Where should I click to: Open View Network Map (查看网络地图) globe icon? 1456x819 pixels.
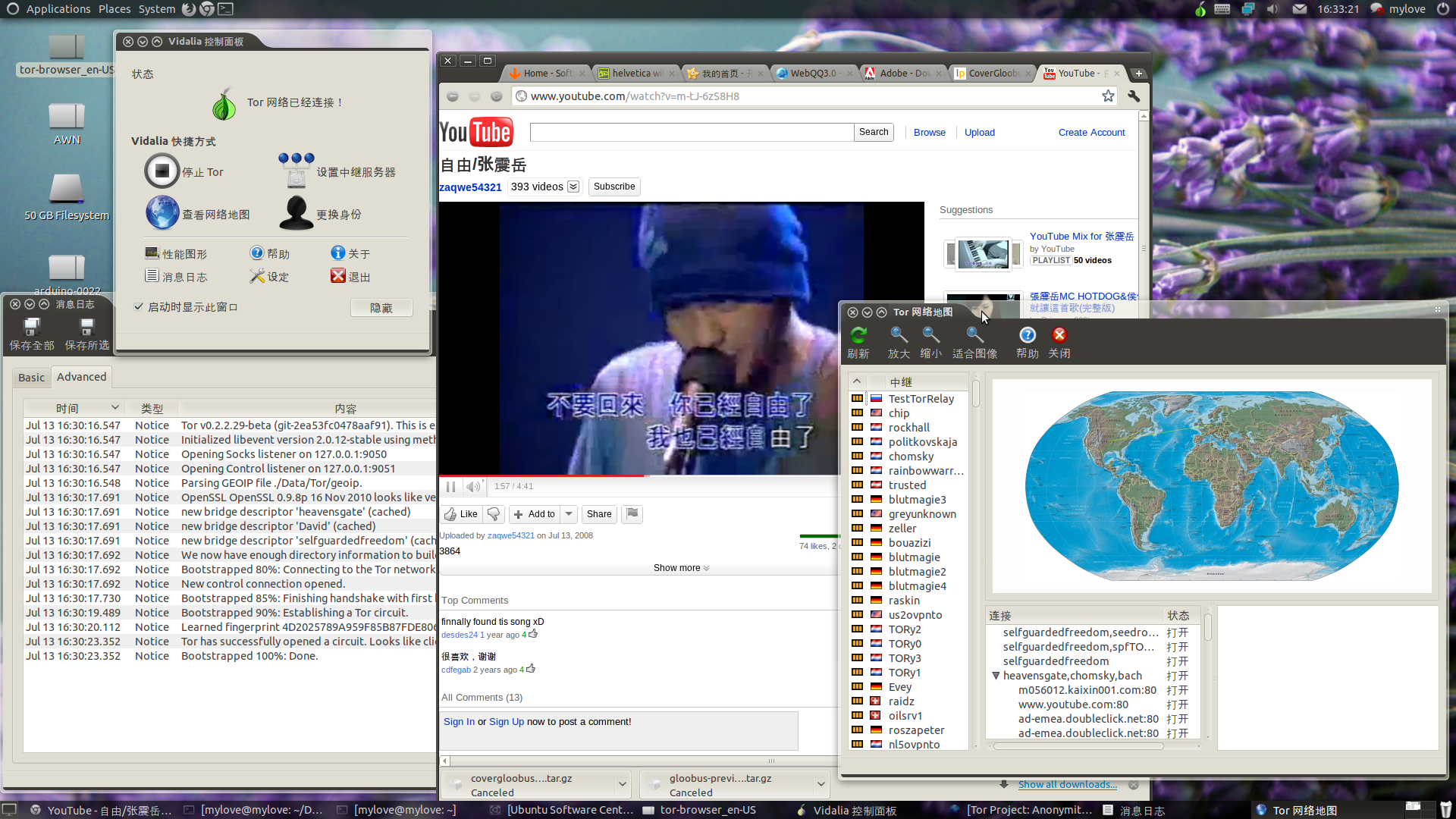[x=162, y=213]
